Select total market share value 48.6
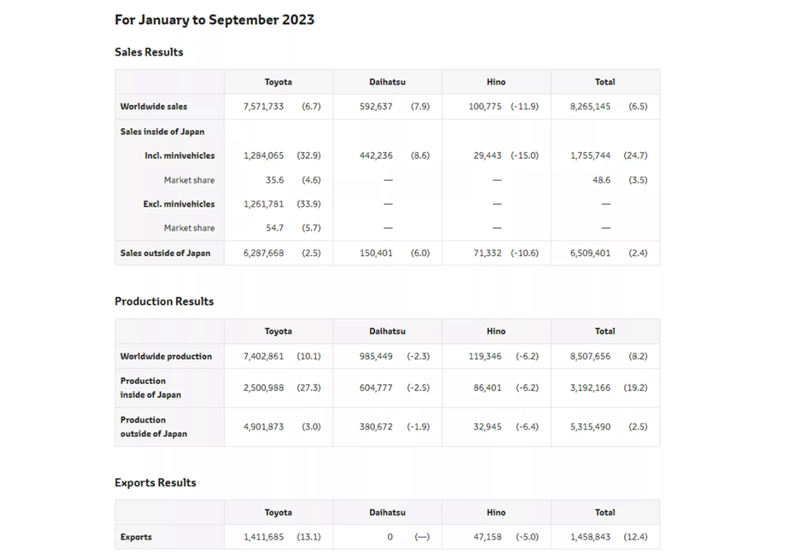Image resolution: width=800 pixels, height=553 pixels. click(602, 180)
